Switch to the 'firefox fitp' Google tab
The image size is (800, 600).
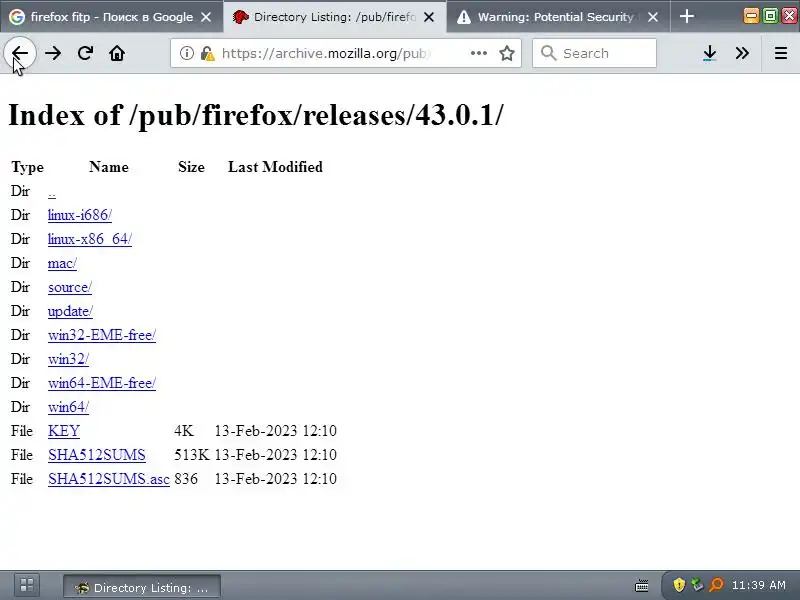tap(111, 17)
